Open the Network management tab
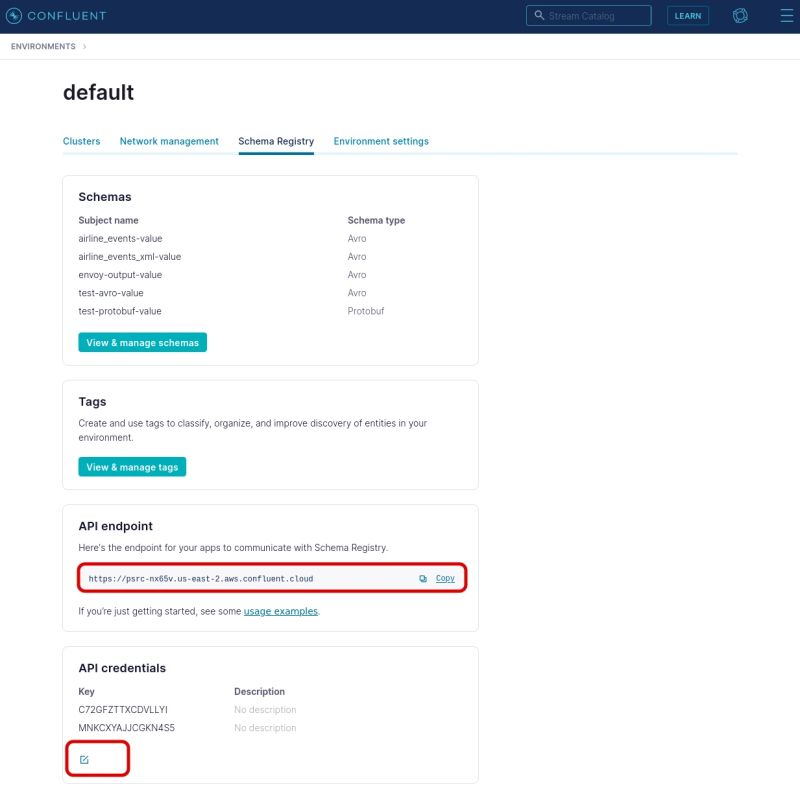This screenshot has height=796, width=800. [169, 141]
